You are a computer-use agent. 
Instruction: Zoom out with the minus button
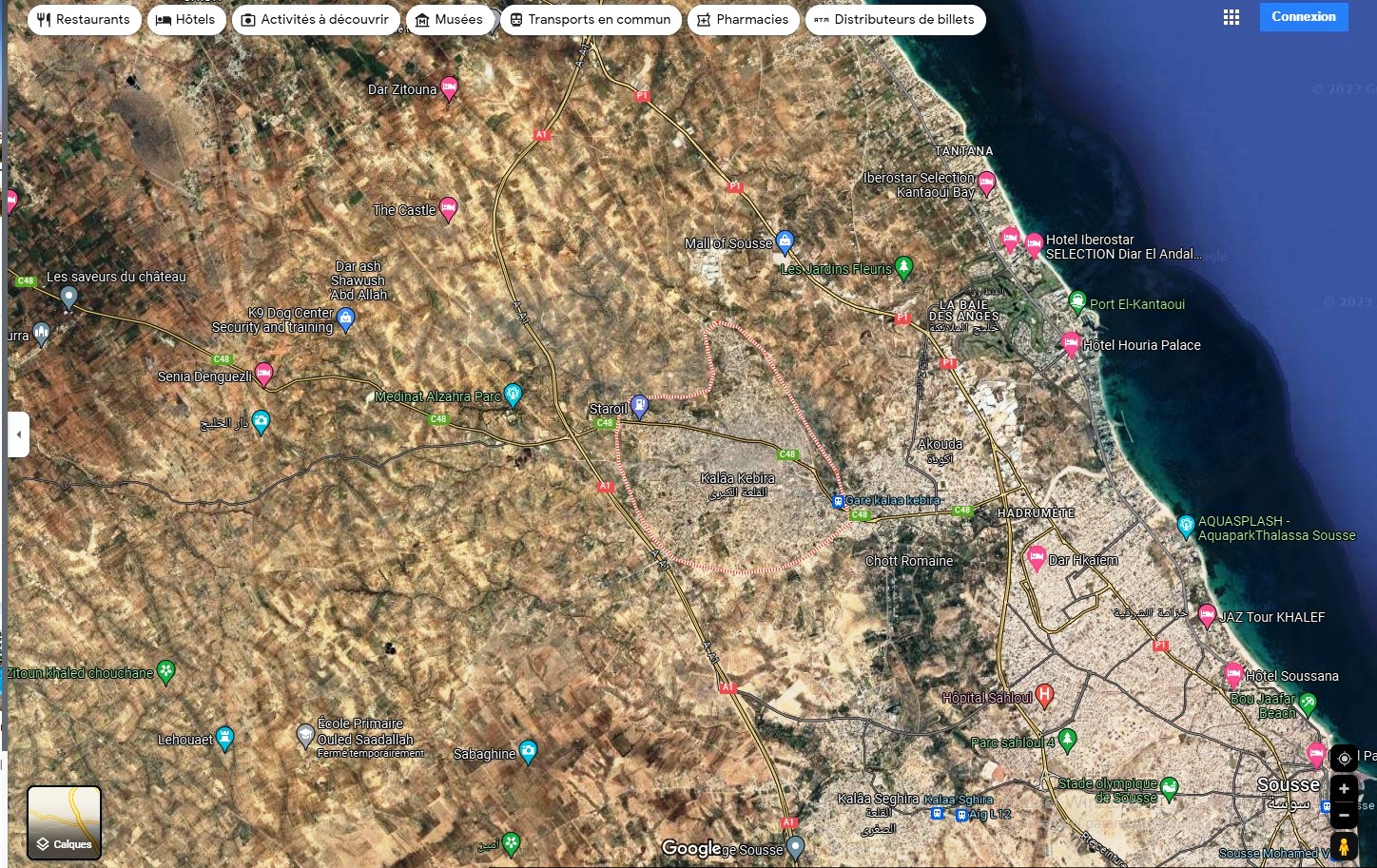1344,815
